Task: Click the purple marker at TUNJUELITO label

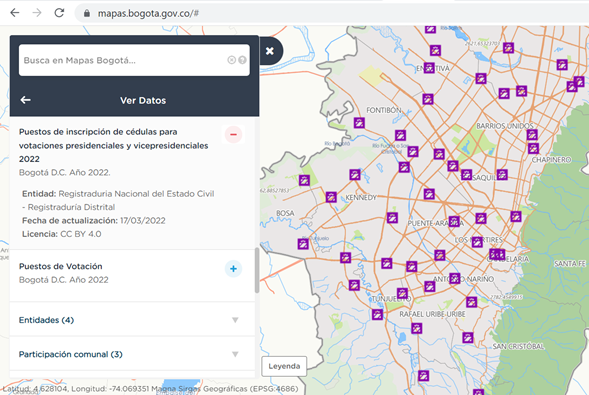Action: tap(402, 293)
